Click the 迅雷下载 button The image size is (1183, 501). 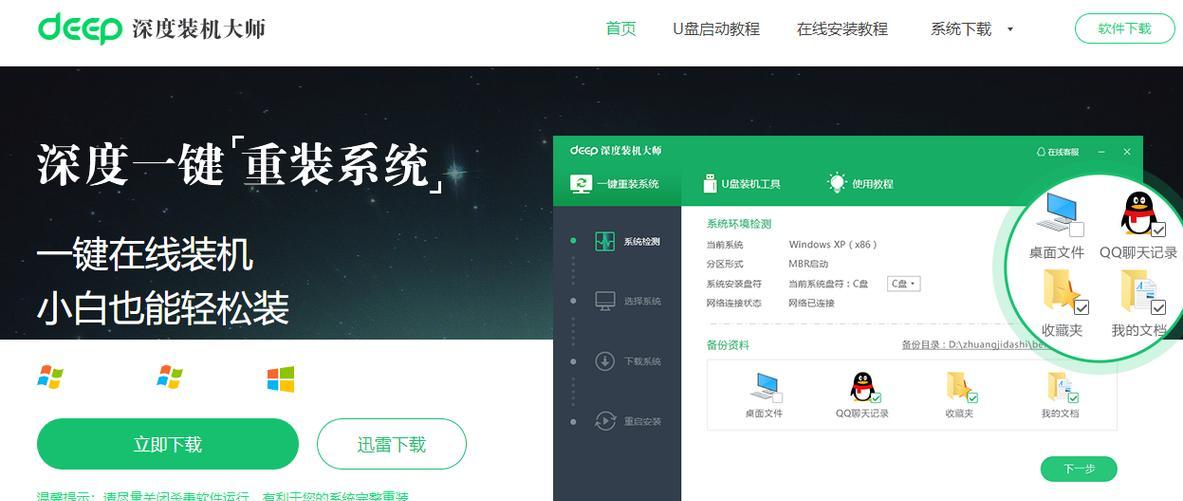click(x=392, y=444)
